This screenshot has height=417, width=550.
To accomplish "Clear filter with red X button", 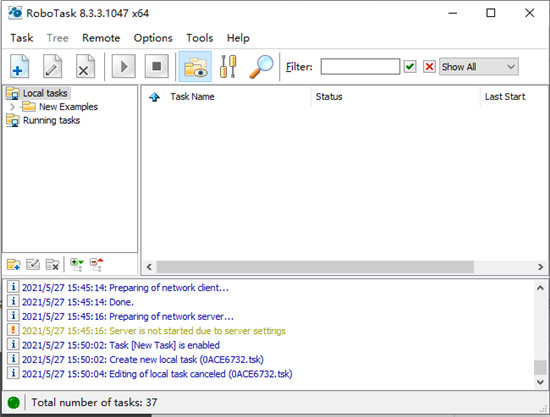I will tap(429, 67).
